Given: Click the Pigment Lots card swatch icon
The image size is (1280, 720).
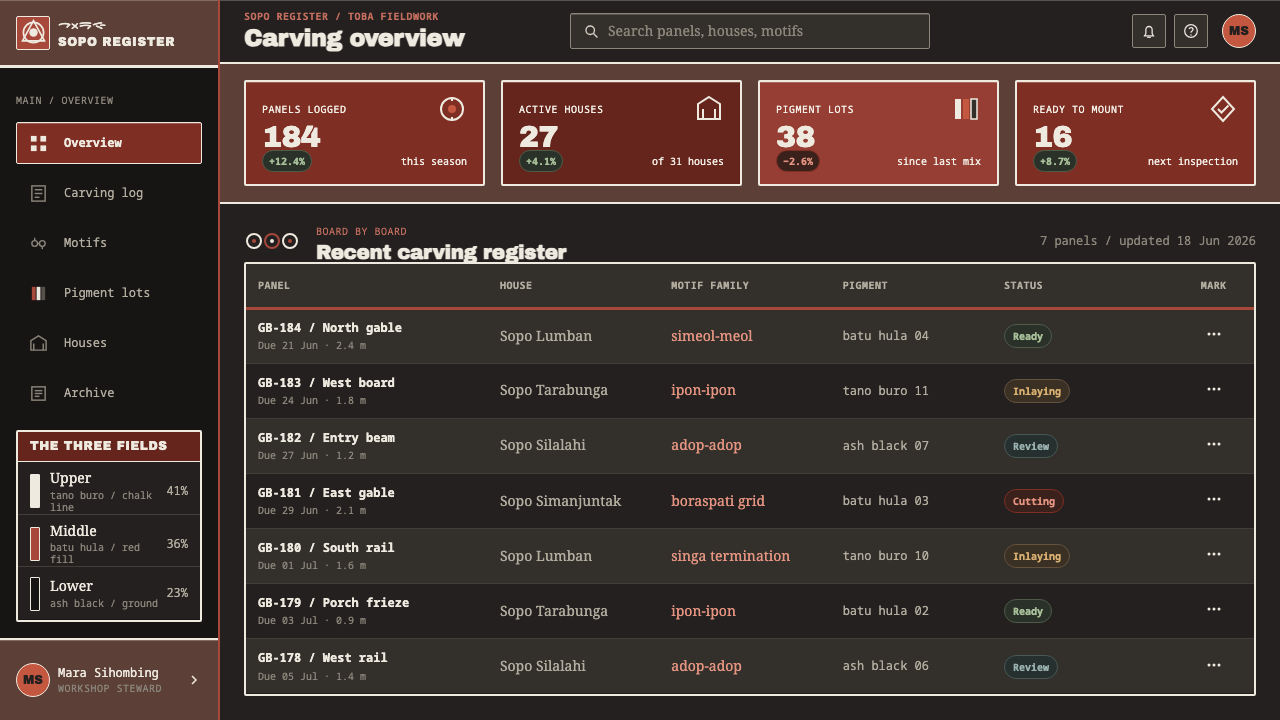Looking at the screenshot, I should [966, 109].
